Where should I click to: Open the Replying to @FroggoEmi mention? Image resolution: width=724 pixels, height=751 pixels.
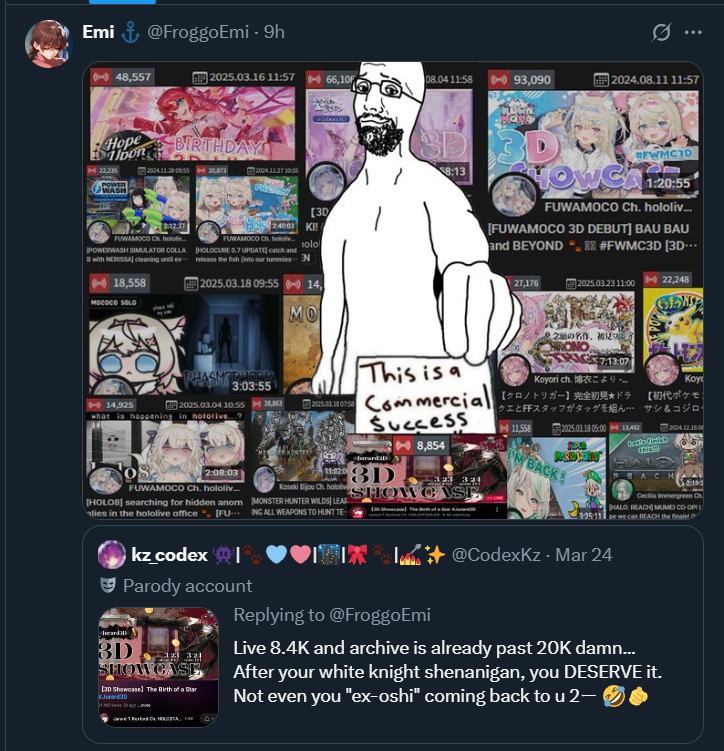(332, 615)
